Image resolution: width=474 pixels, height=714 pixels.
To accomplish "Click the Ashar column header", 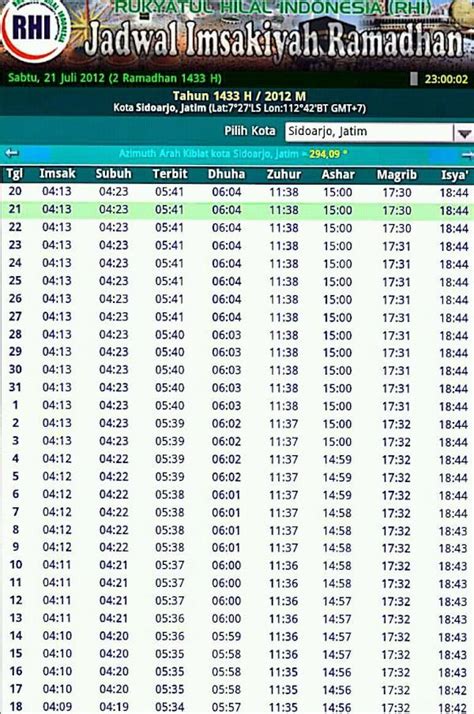I will pos(338,175).
